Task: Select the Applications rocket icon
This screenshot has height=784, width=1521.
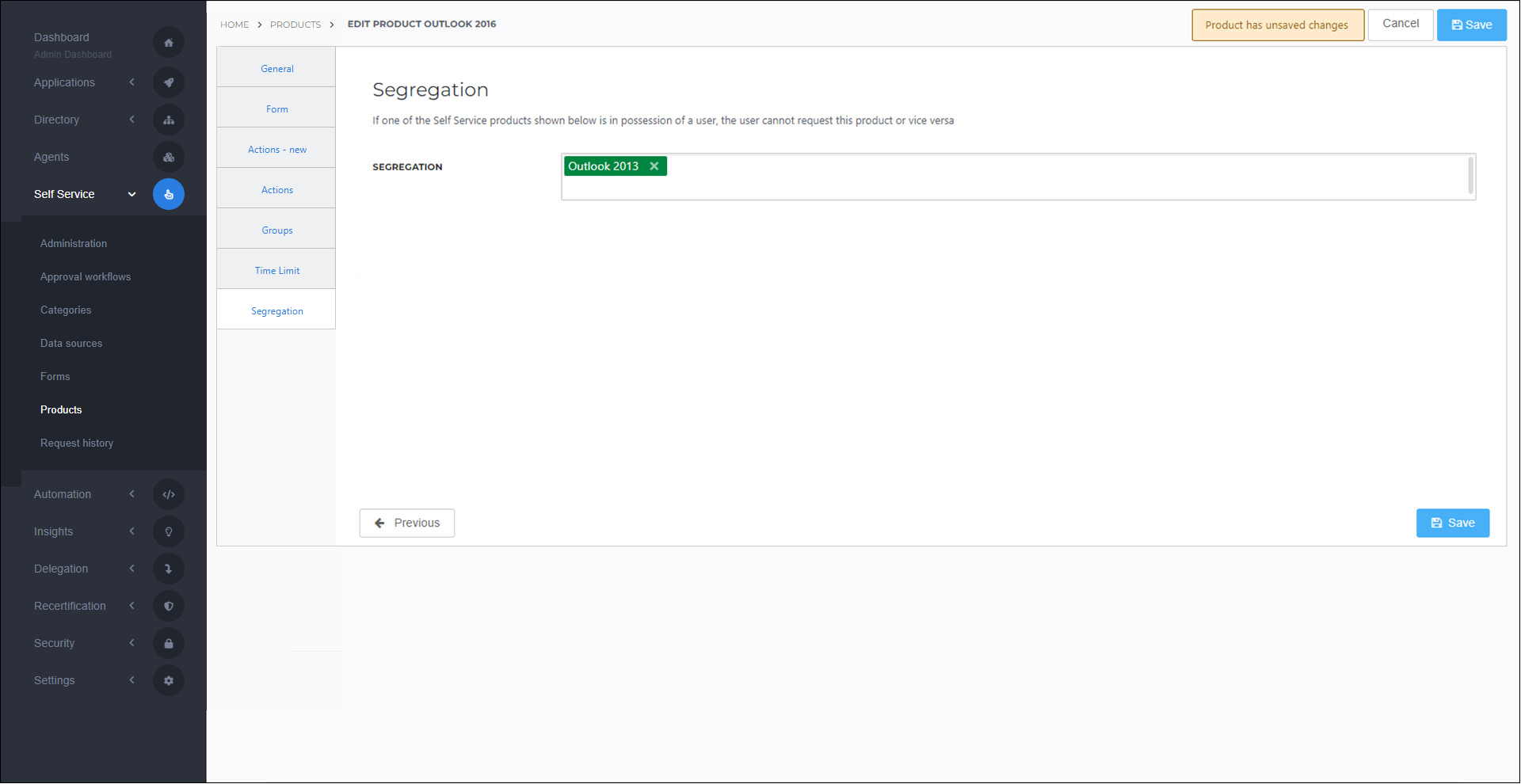Action: [168, 82]
